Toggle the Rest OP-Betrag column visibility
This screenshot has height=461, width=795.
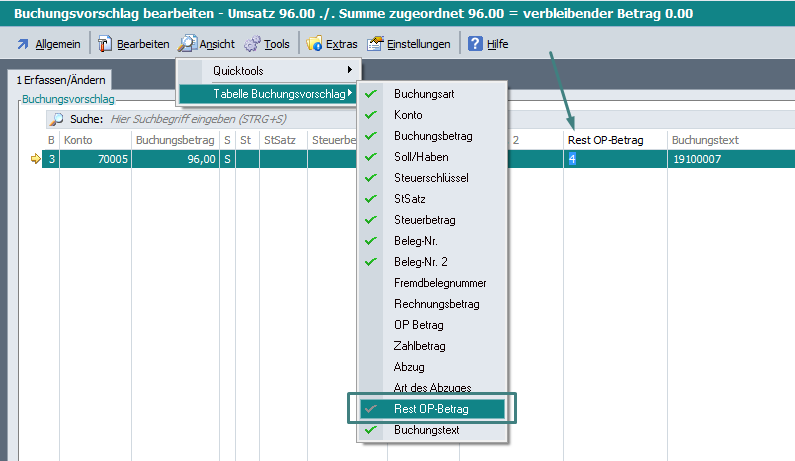[432, 409]
